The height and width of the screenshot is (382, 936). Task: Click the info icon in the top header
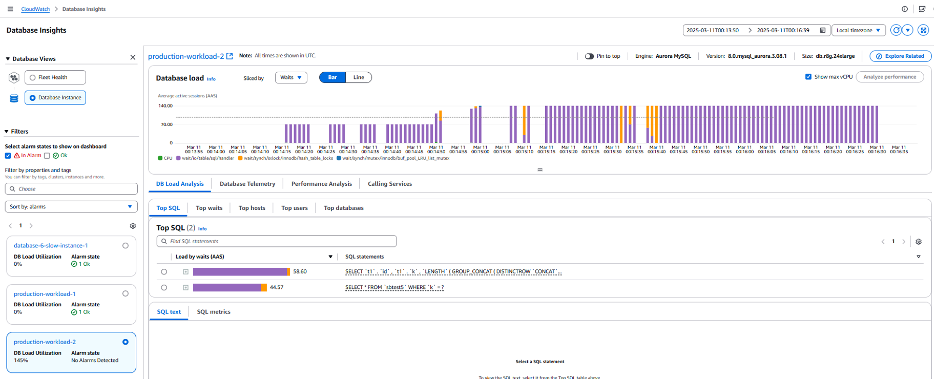(x=905, y=9)
